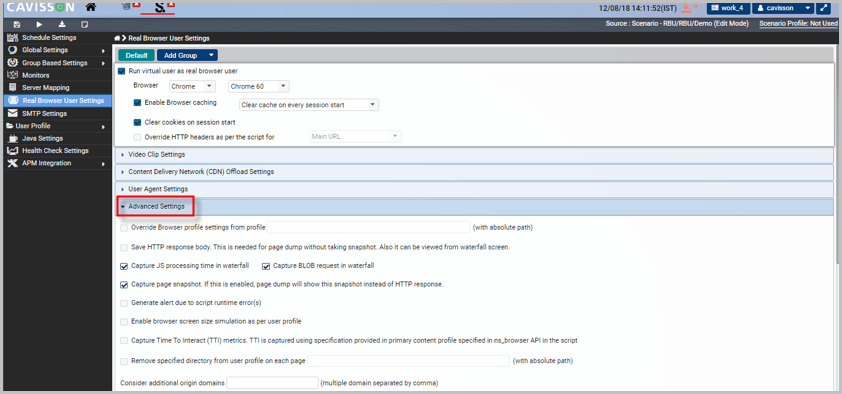Viewport: 842px width, 394px height.
Task: Click the Default button
Action: (x=136, y=55)
